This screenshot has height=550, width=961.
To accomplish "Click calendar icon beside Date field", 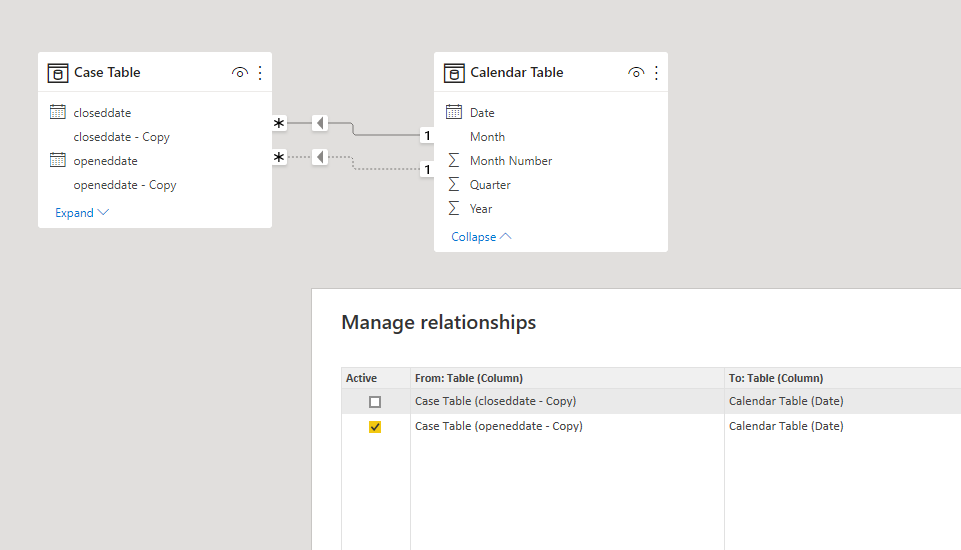I will (x=454, y=112).
